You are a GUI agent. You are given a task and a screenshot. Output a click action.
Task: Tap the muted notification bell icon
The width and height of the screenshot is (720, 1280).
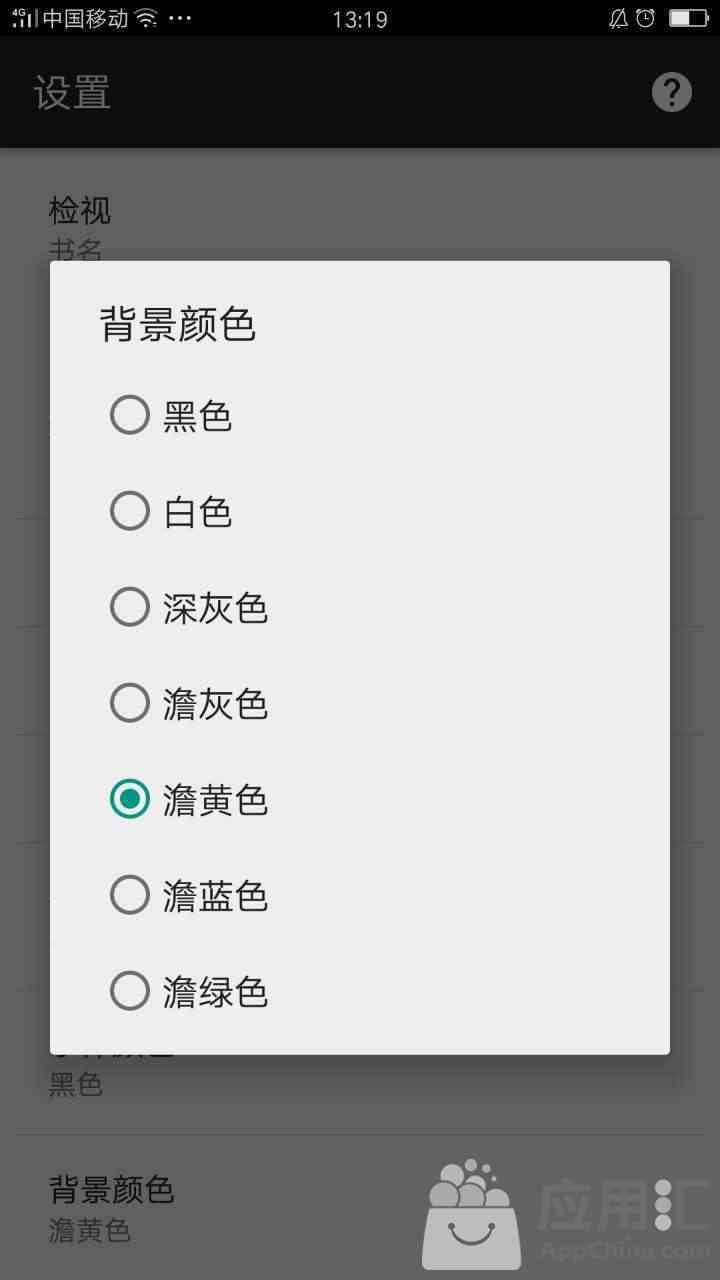point(618,18)
